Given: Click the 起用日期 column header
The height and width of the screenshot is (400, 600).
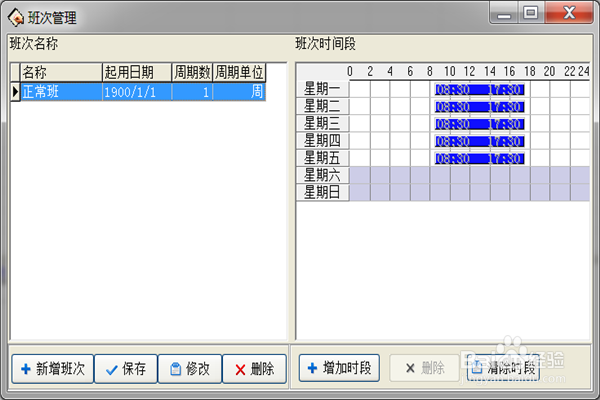Looking at the screenshot, I should (x=137, y=72).
